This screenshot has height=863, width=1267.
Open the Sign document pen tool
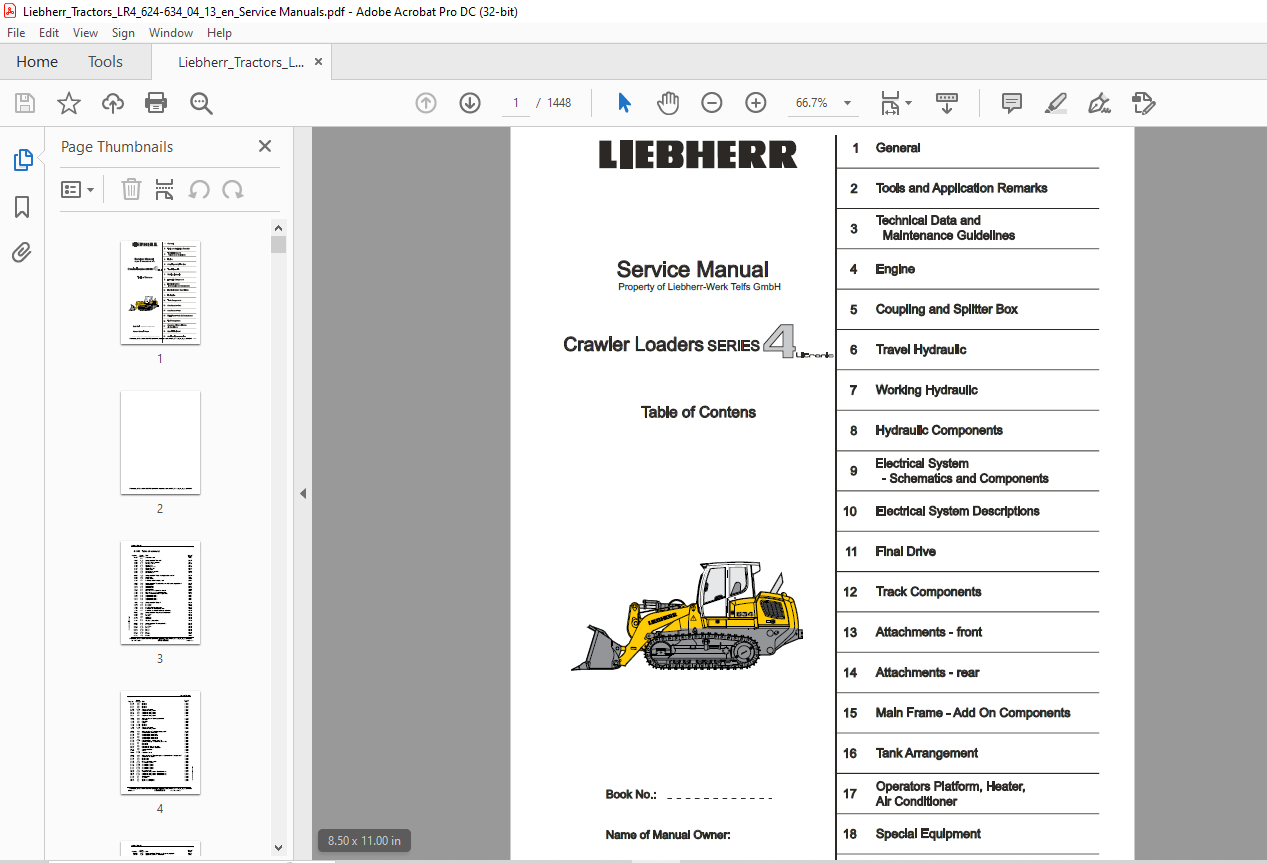tap(1100, 103)
